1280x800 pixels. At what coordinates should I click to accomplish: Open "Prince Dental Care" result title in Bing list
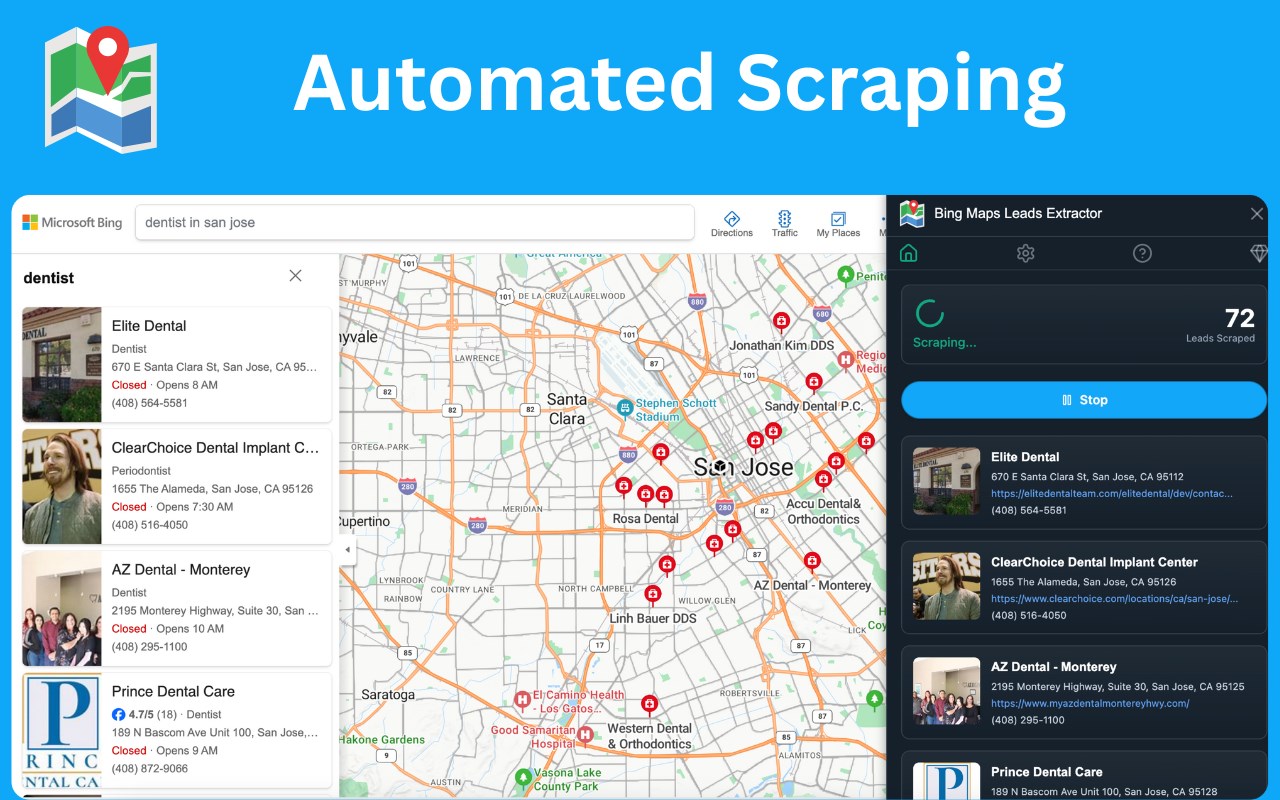tap(173, 692)
